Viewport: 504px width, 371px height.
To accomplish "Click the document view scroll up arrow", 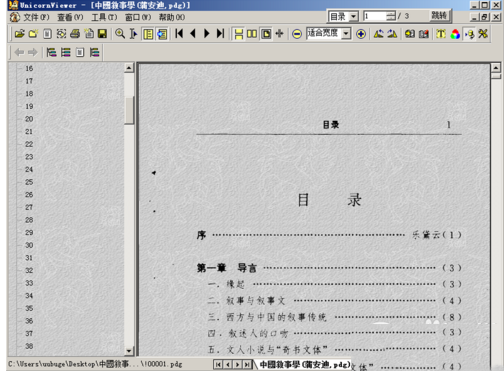I will click(x=496, y=68).
